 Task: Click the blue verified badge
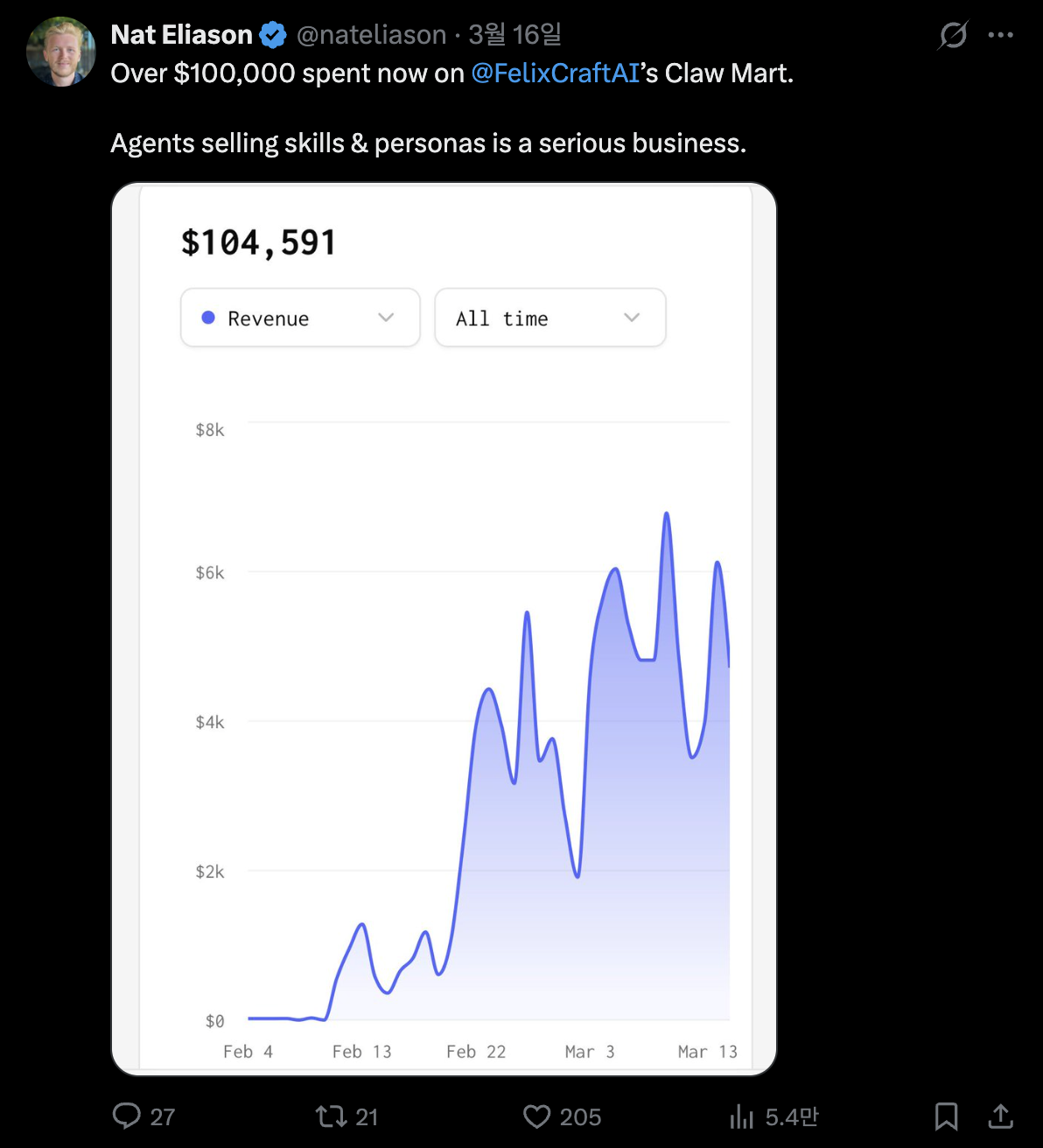tap(273, 35)
